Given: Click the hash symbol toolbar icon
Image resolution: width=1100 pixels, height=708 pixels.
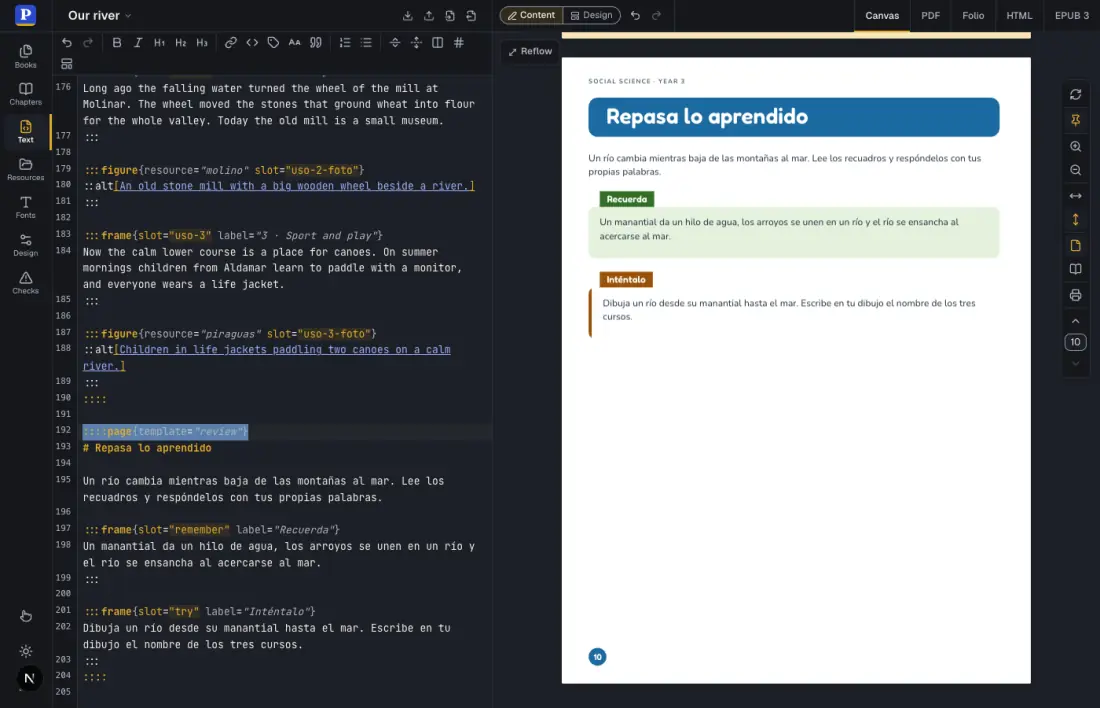Looking at the screenshot, I should point(459,43).
